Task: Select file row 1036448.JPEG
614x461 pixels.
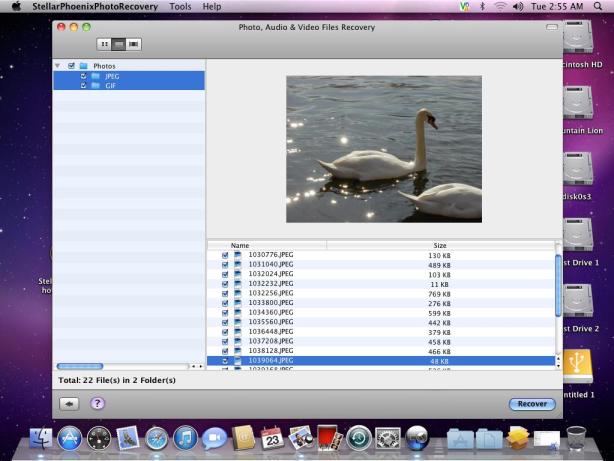Action: pyautogui.click(x=381, y=332)
